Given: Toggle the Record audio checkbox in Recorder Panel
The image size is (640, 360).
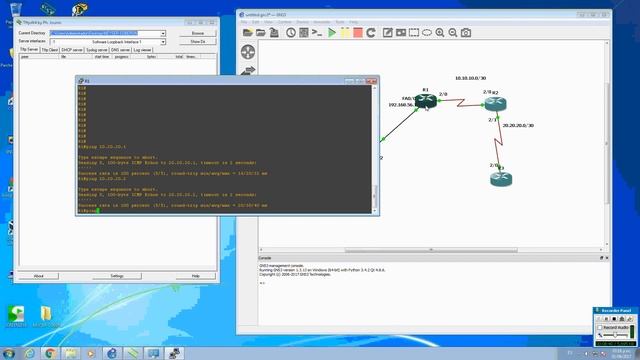Looking at the screenshot, I should coord(600,327).
